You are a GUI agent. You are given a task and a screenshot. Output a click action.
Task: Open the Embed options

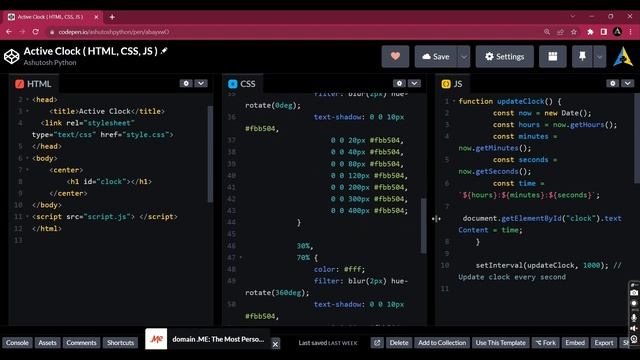[x=575, y=342]
